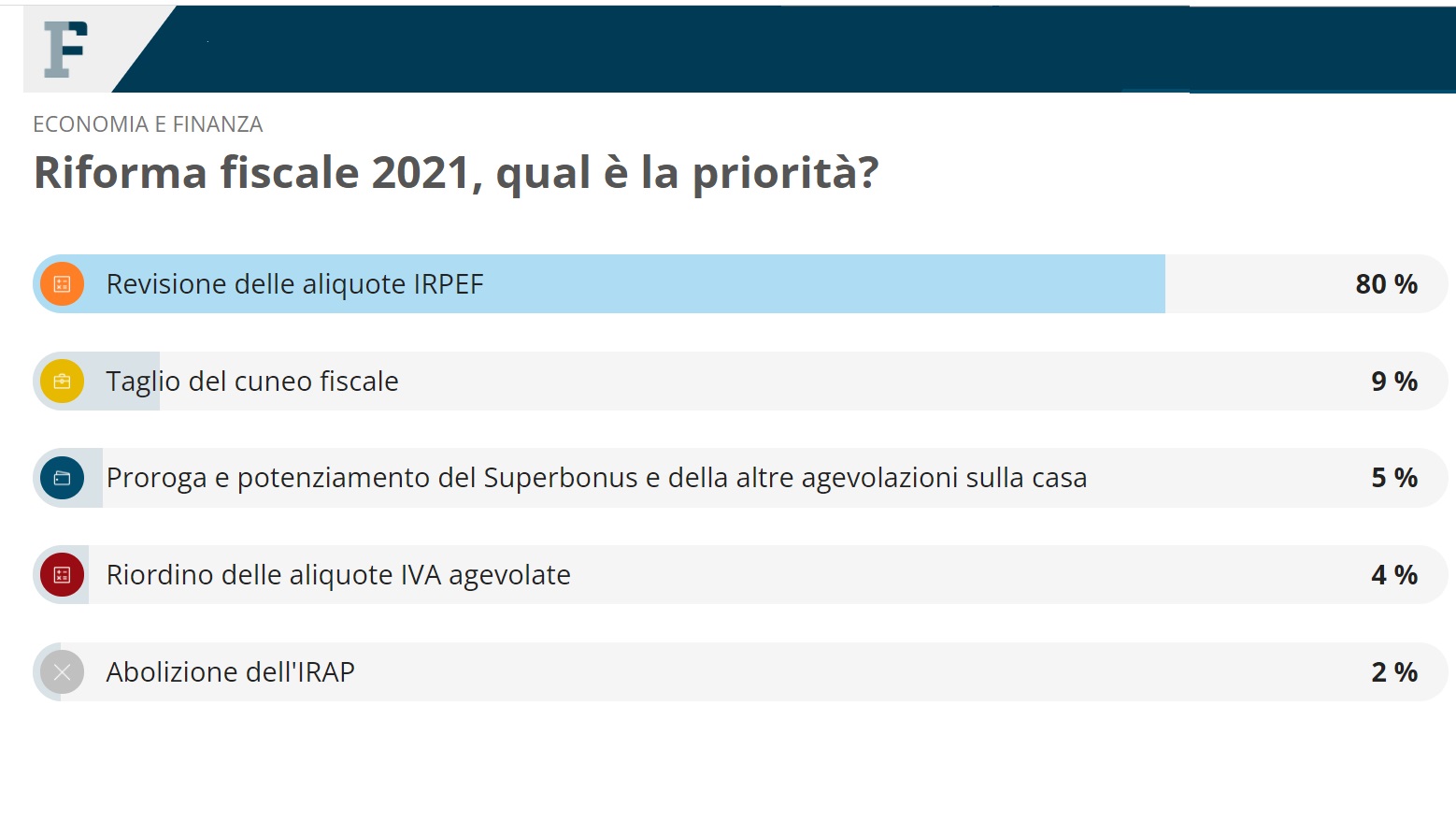1456x821 pixels.
Task: Click the F logo in header
Action: [65, 50]
